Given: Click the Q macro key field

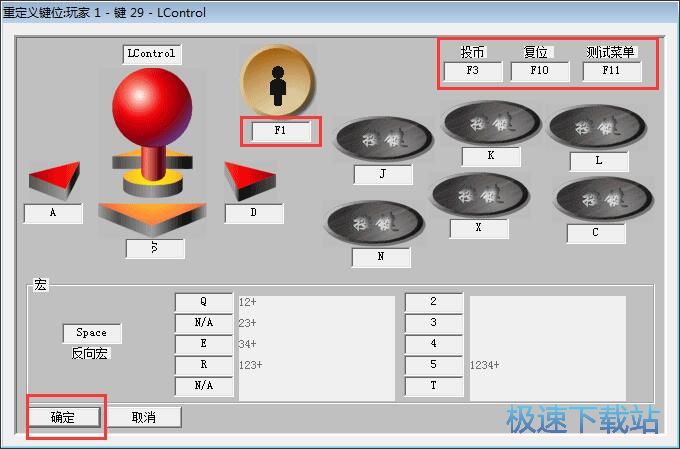Looking at the screenshot, I should [203, 301].
